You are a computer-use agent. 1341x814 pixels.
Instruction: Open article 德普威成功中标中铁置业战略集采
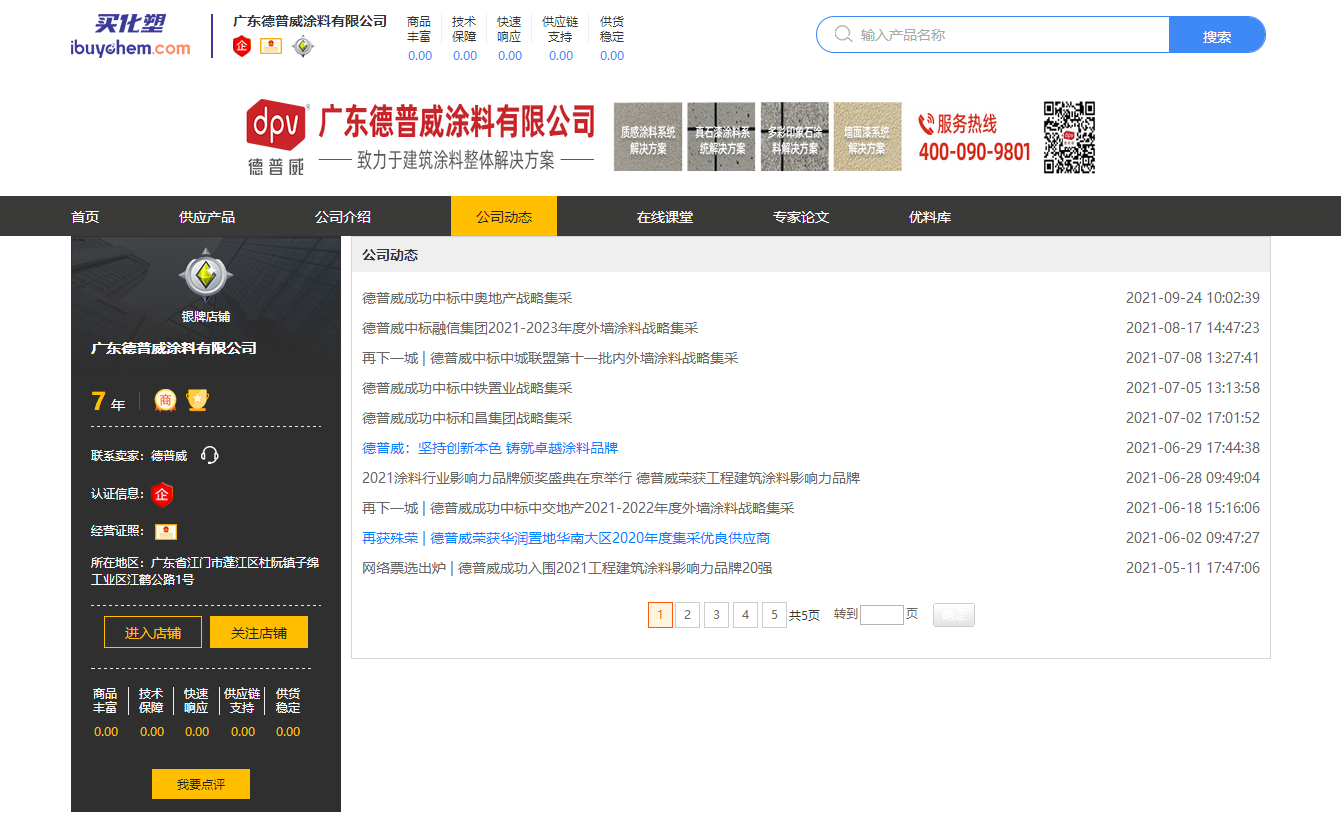(467, 388)
